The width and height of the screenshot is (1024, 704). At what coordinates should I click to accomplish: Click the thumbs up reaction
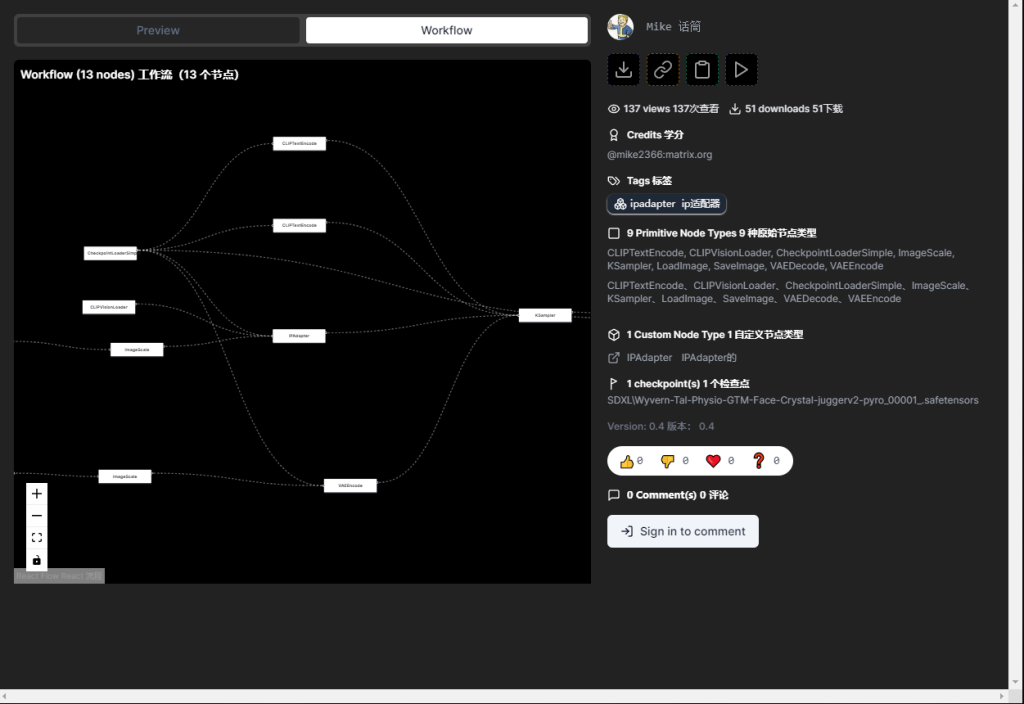629,461
